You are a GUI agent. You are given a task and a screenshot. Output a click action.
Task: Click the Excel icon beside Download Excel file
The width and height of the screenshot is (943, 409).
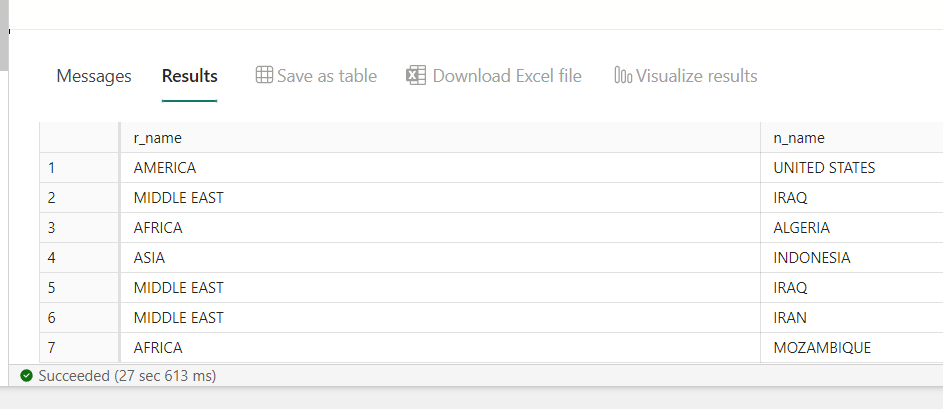point(416,76)
